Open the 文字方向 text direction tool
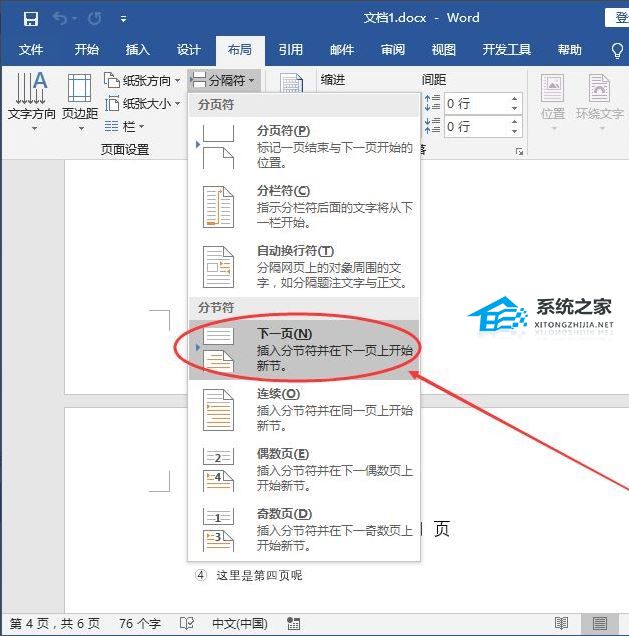This screenshot has width=629, height=636. click(x=32, y=101)
